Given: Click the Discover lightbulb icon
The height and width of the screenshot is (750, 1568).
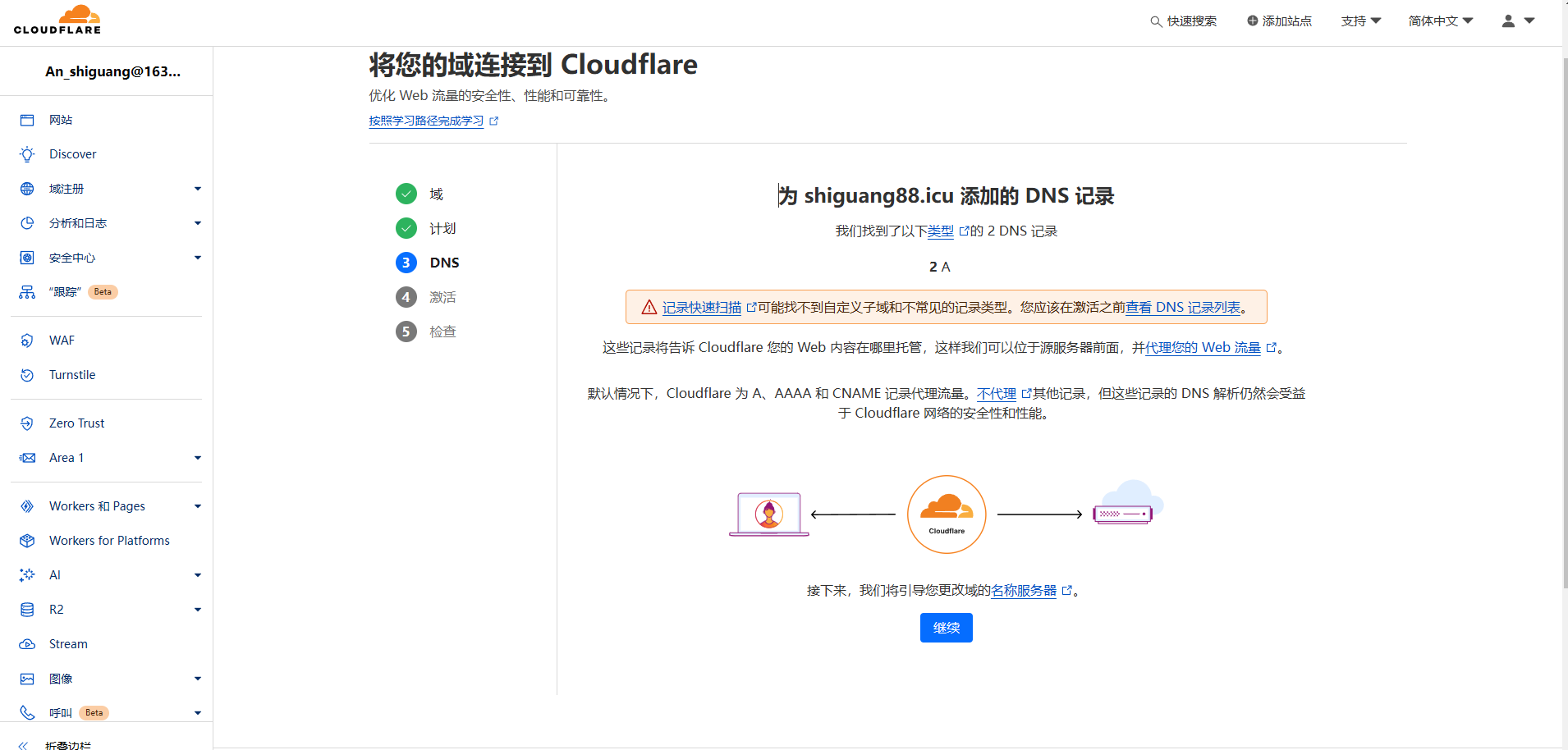Looking at the screenshot, I should point(27,154).
